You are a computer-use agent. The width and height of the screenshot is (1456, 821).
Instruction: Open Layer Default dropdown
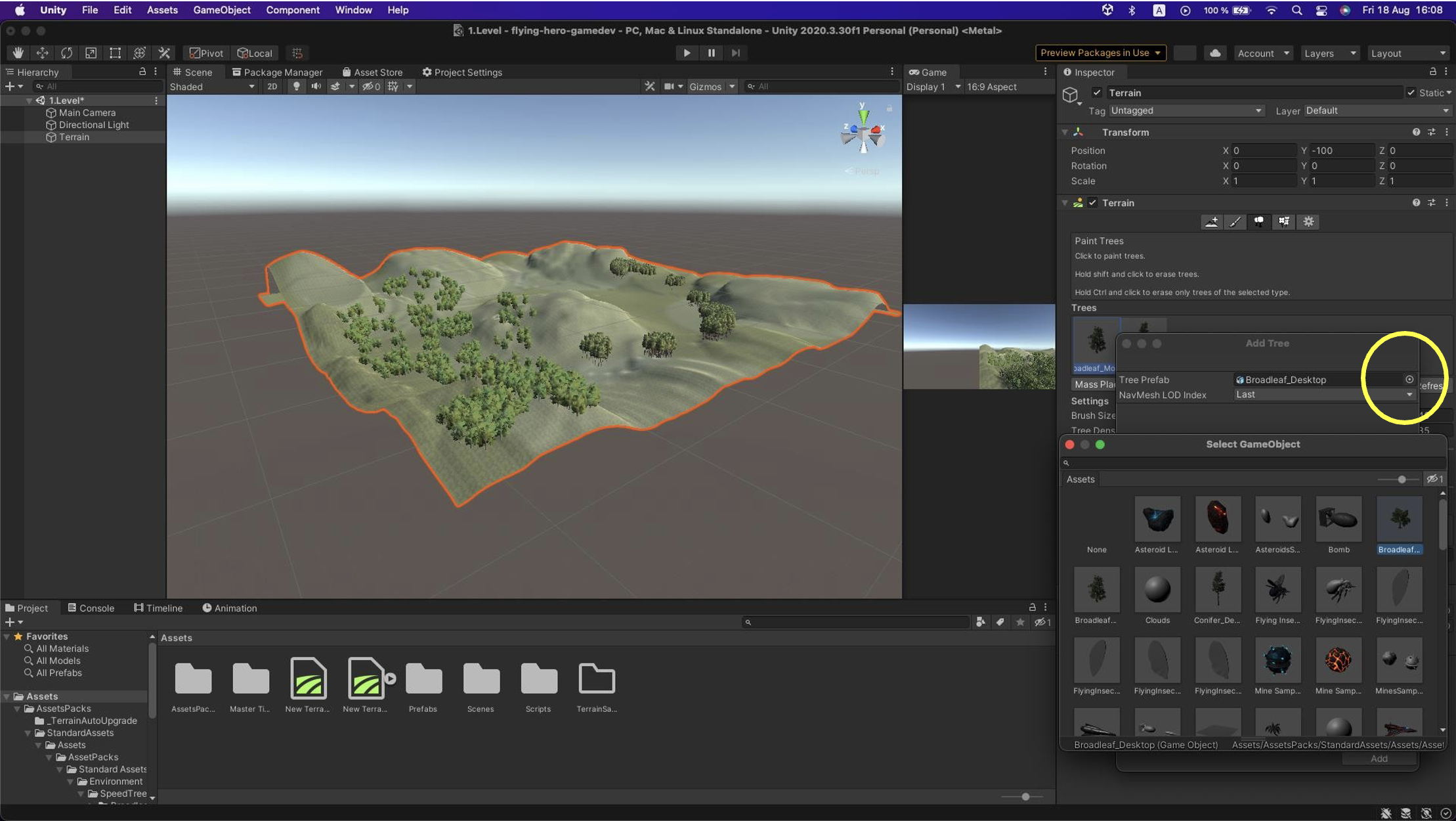coord(1378,110)
